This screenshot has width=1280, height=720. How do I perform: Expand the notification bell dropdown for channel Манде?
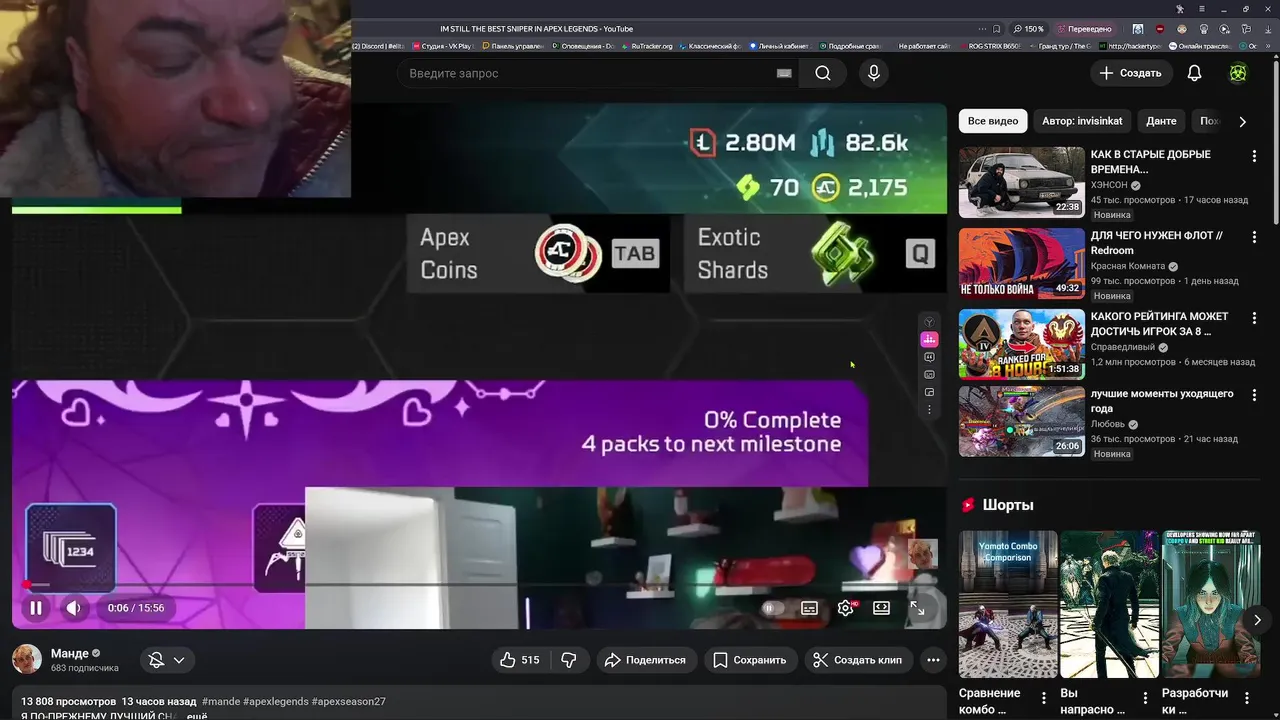167,660
